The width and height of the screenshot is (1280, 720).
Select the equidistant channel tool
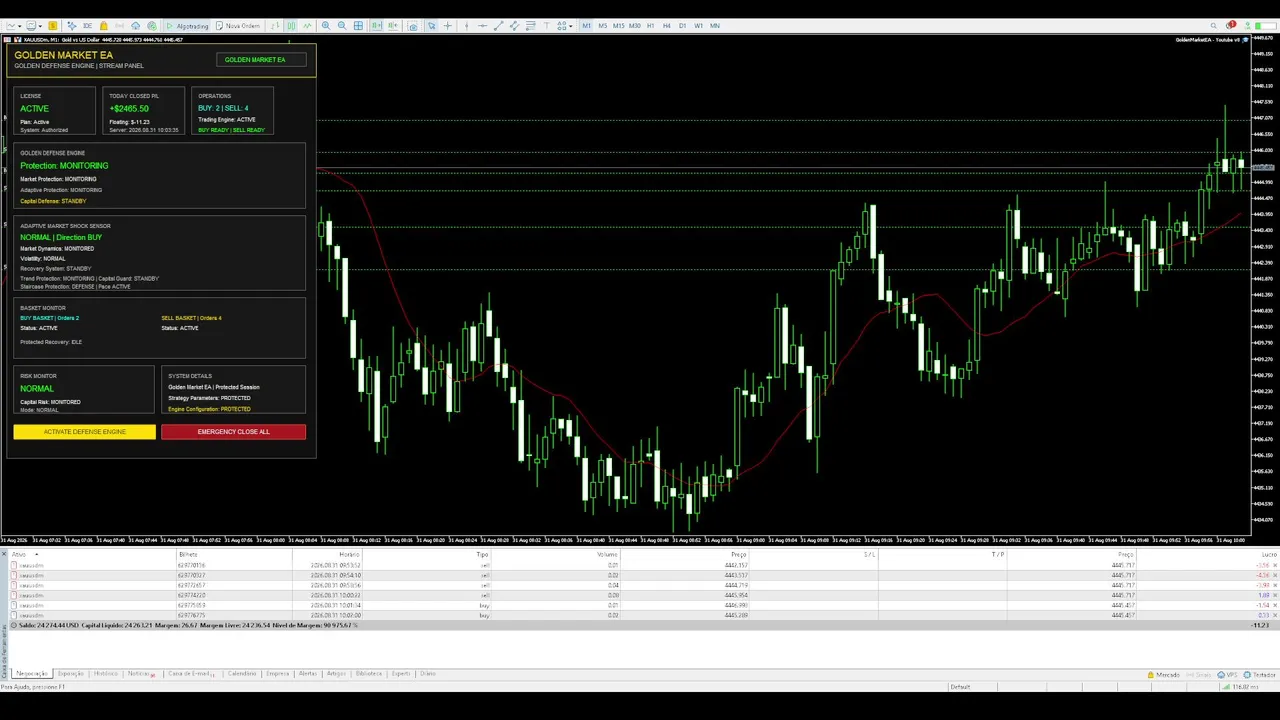pyautogui.click(x=515, y=26)
